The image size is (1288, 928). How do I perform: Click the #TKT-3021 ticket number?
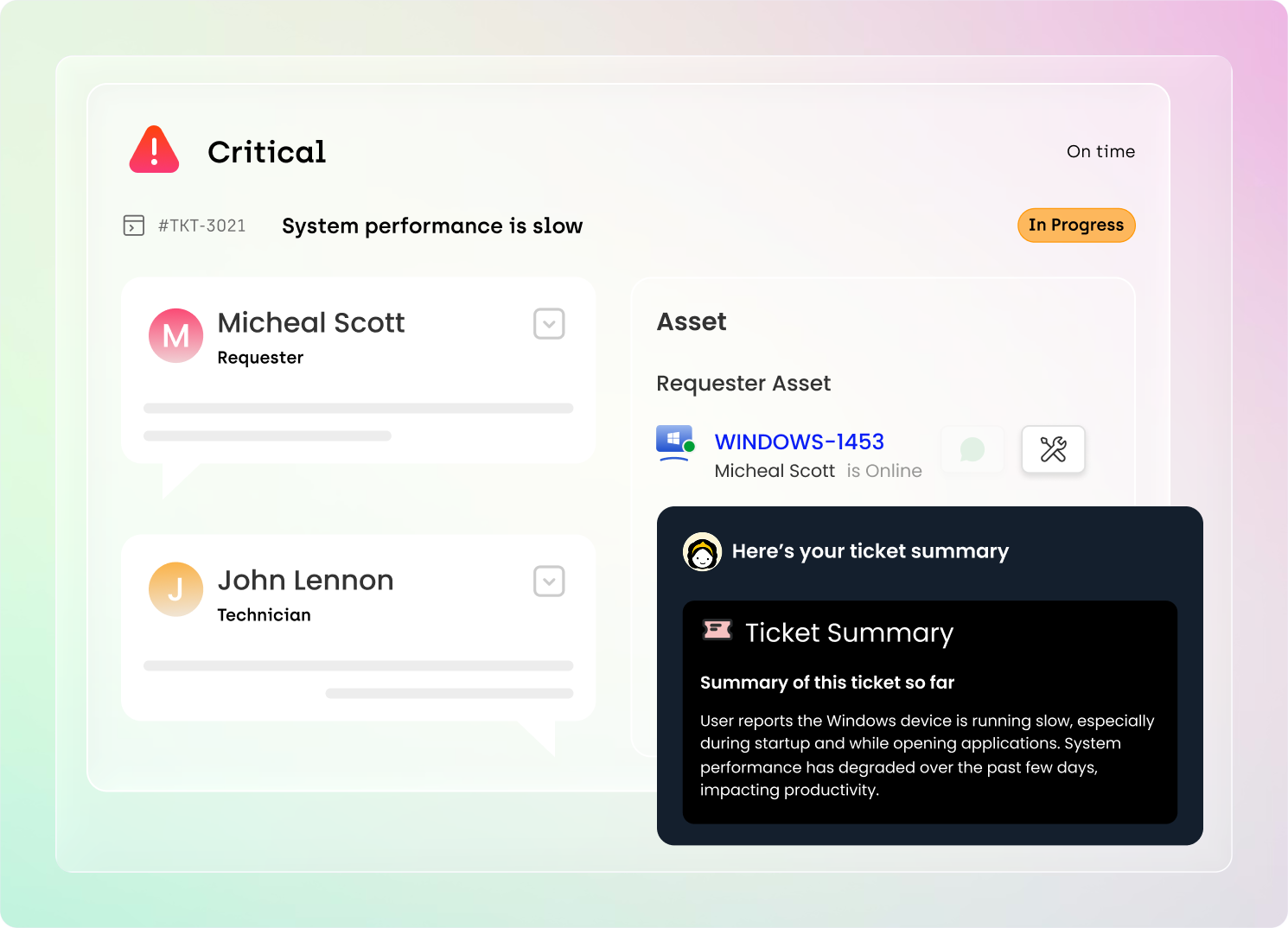click(x=202, y=226)
